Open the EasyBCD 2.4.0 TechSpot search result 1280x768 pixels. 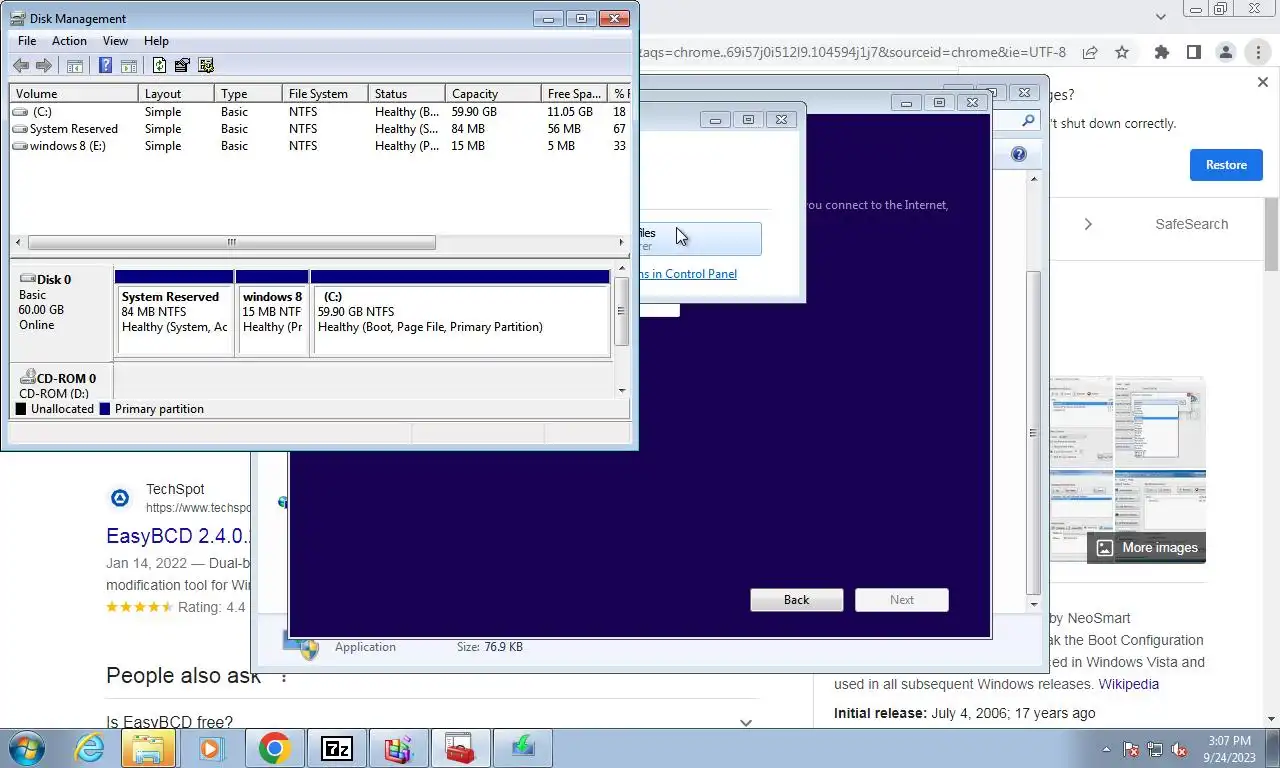pos(178,536)
